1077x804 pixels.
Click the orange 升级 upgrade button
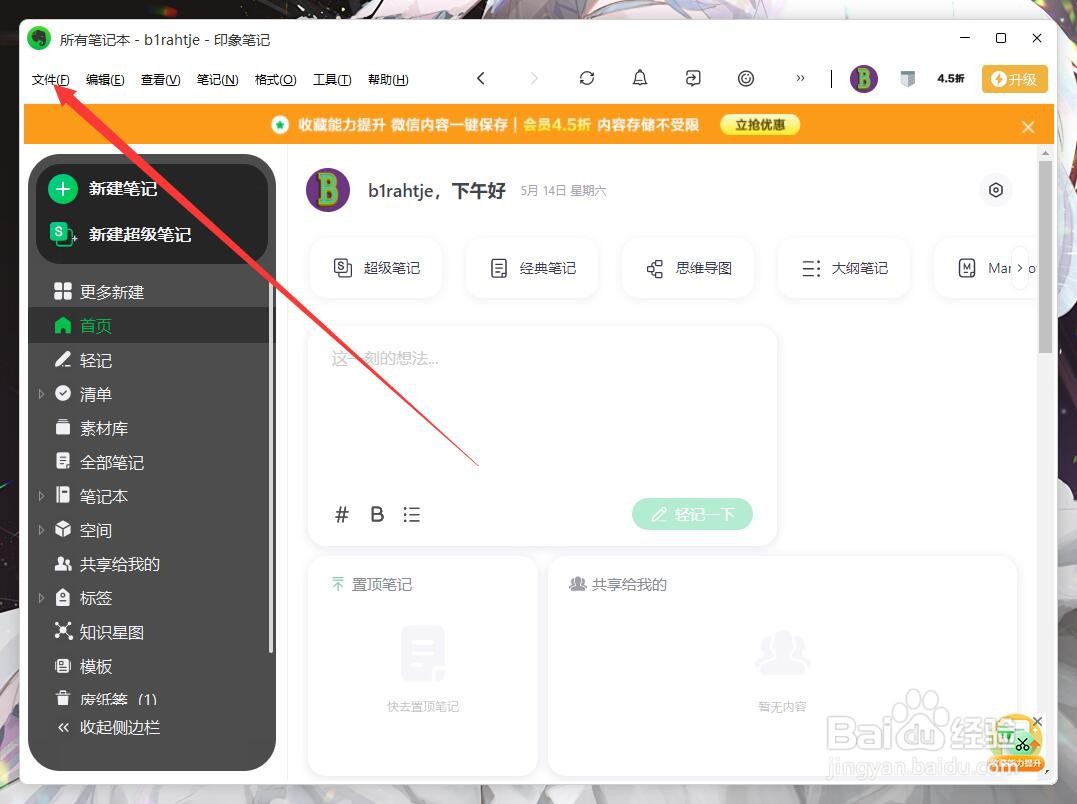pyautogui.click(x=1014, y=79)
